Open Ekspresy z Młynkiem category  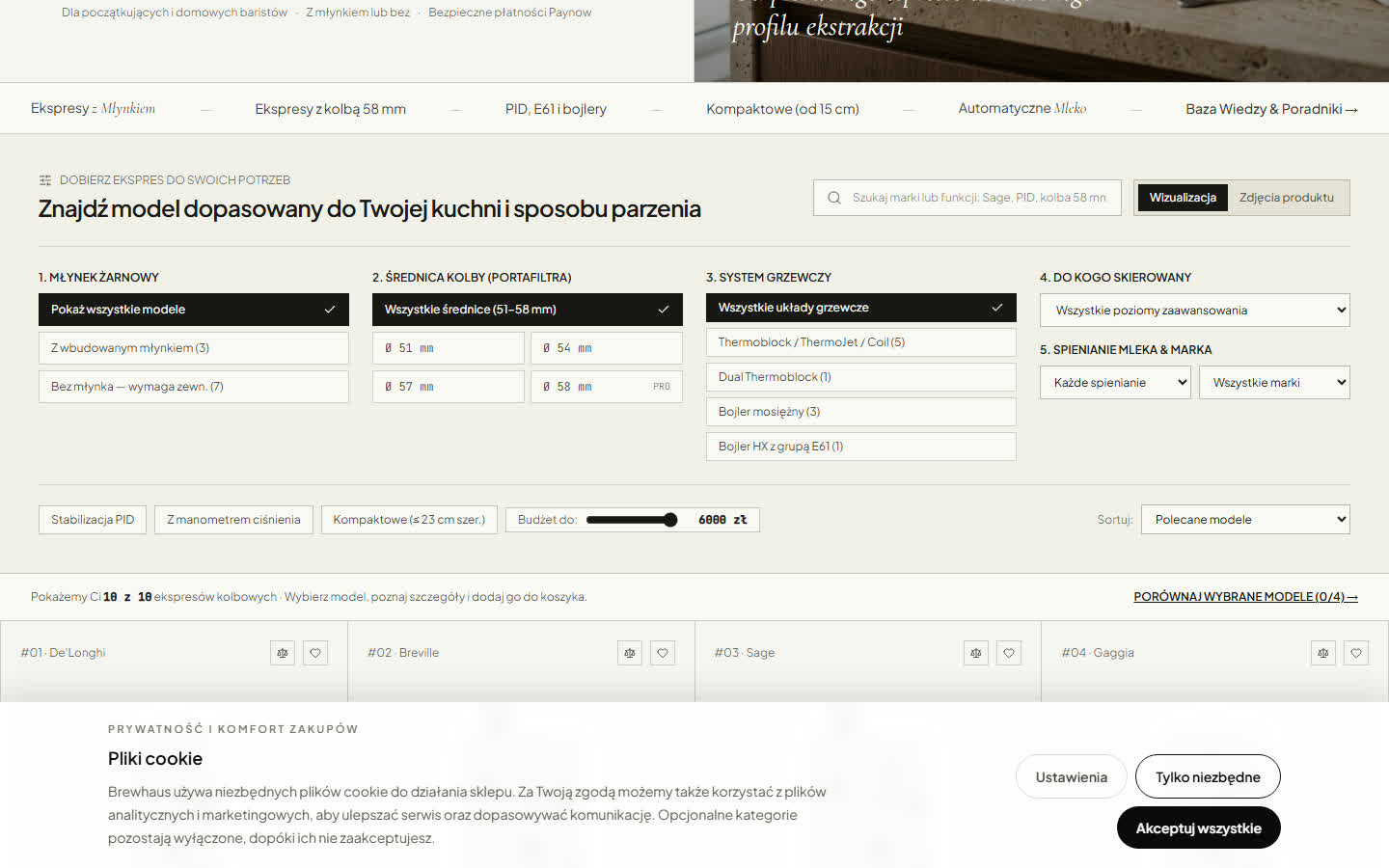pos(93,109)
